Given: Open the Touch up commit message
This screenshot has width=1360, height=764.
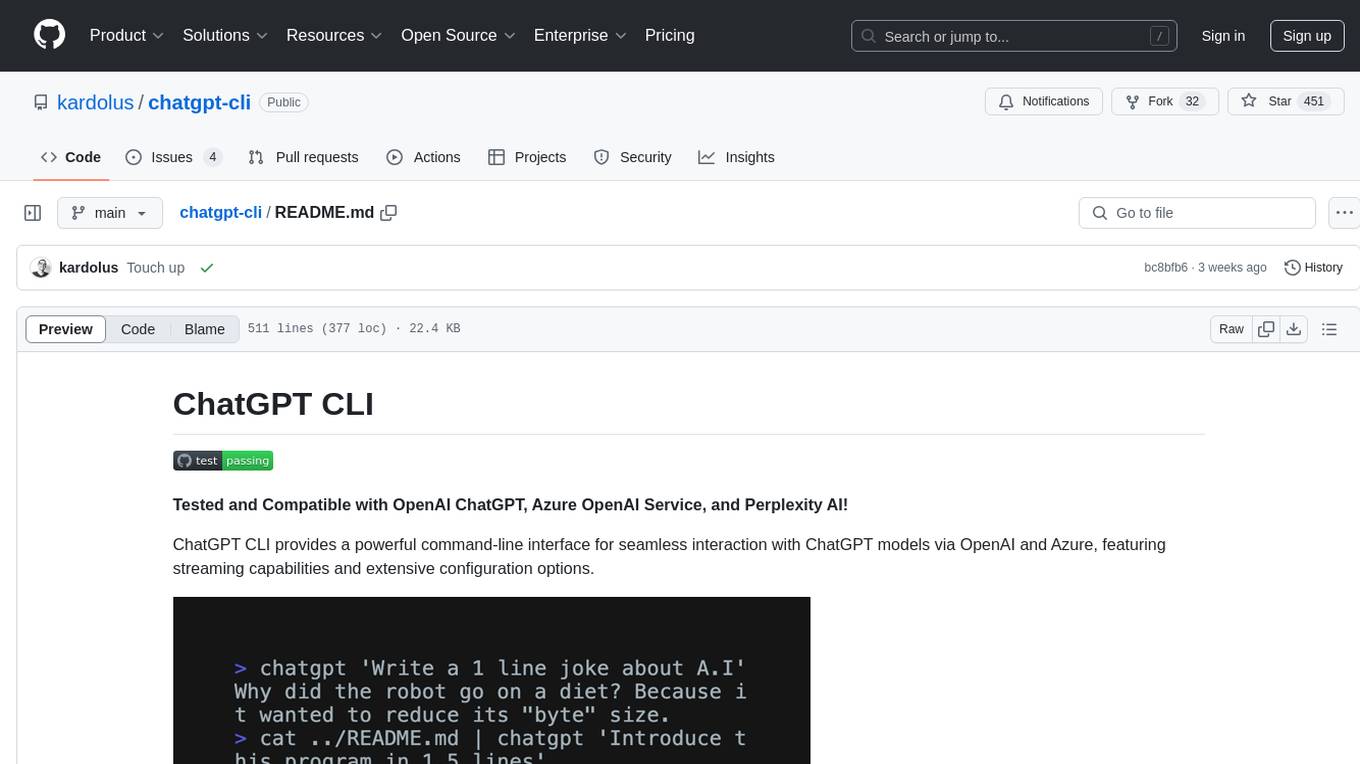Looking at the screenshot, I should pos(155,268).
